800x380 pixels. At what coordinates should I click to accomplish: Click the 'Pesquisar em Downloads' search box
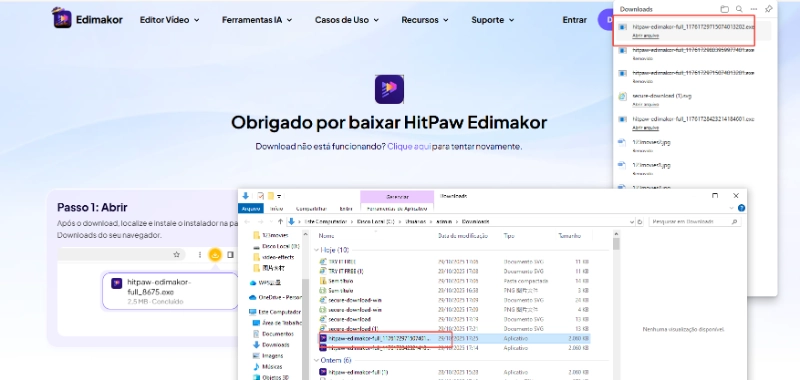[x=694, y=222]
